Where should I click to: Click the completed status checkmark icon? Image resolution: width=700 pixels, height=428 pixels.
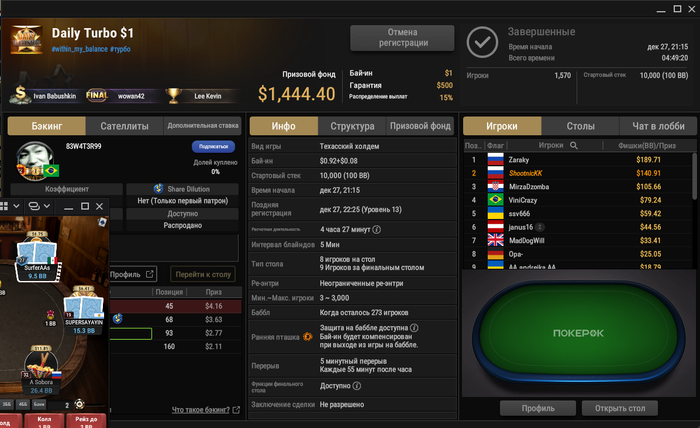click(482, 42)
